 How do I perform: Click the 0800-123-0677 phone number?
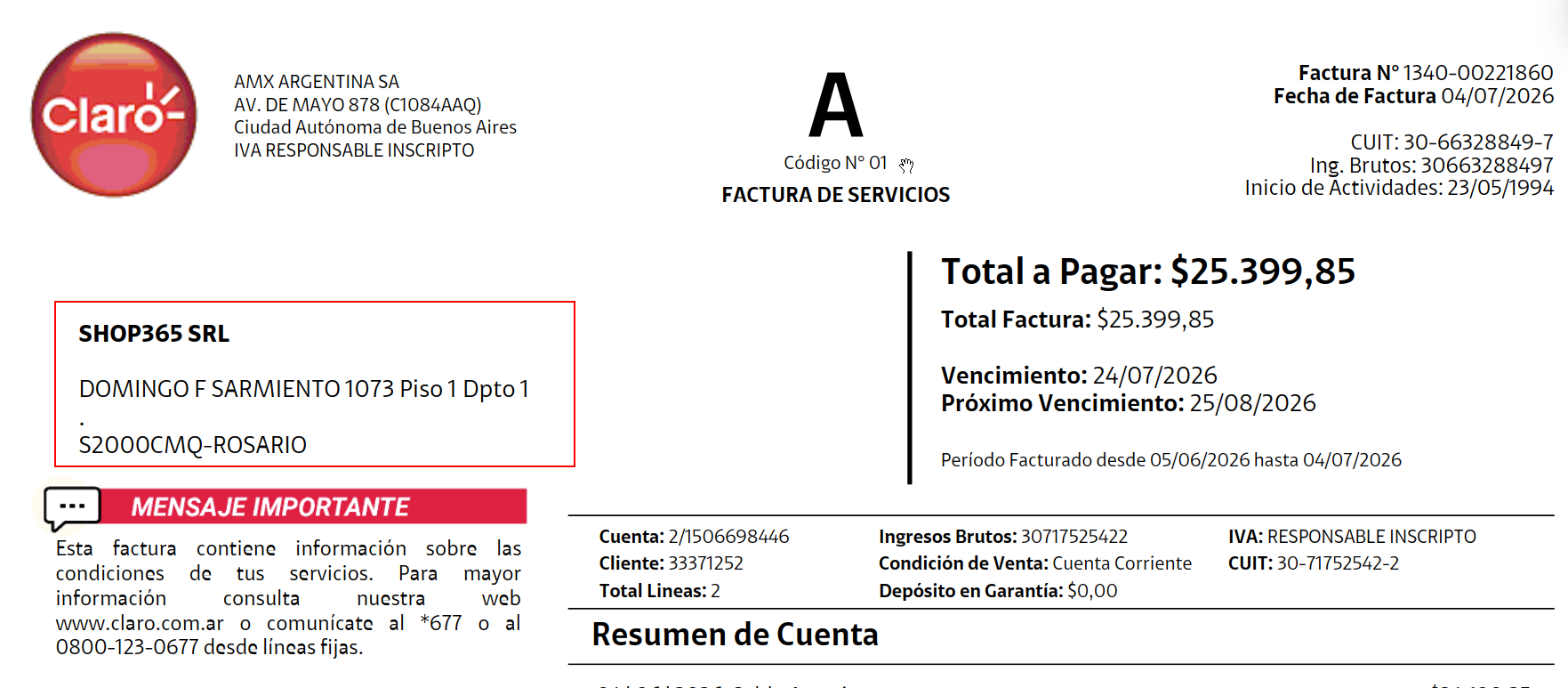(127, 647)
